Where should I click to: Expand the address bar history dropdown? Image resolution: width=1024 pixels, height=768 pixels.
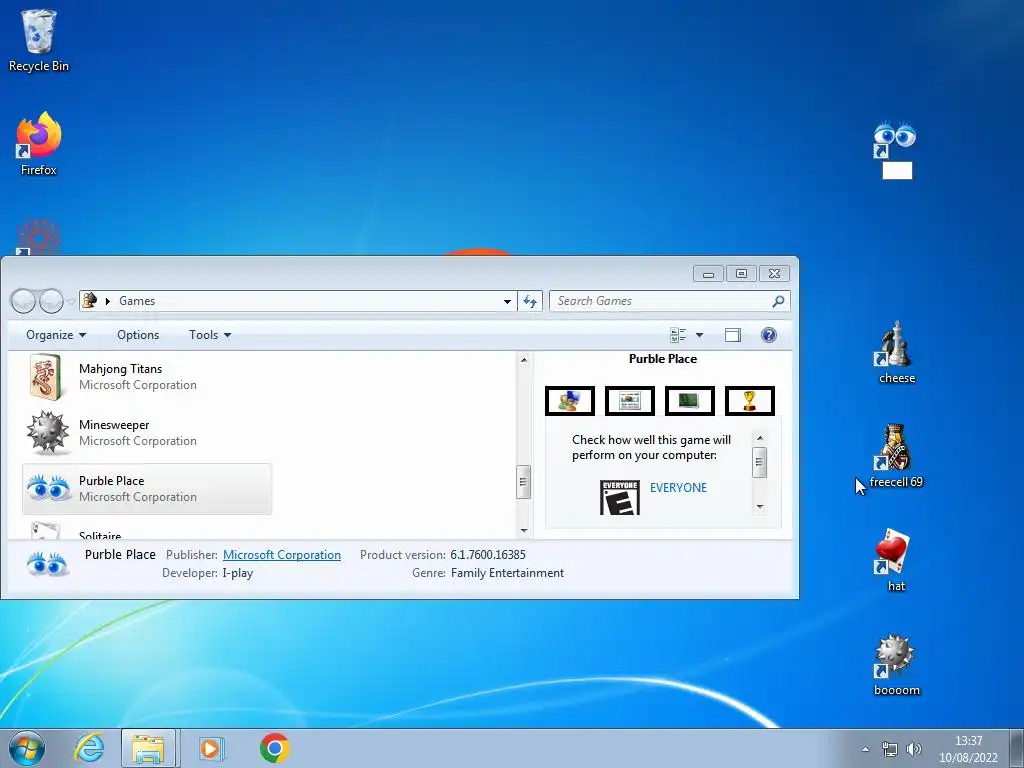(507, 301)
